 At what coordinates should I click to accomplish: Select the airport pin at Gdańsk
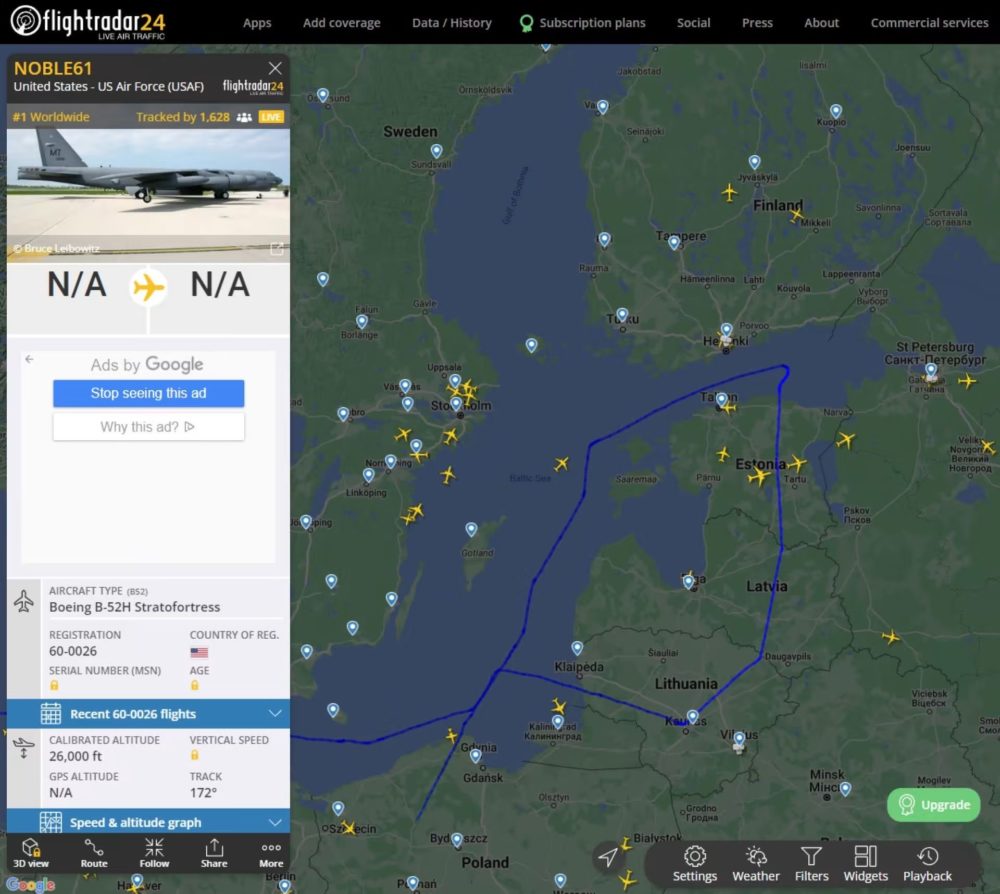click(x=476, y=756)
